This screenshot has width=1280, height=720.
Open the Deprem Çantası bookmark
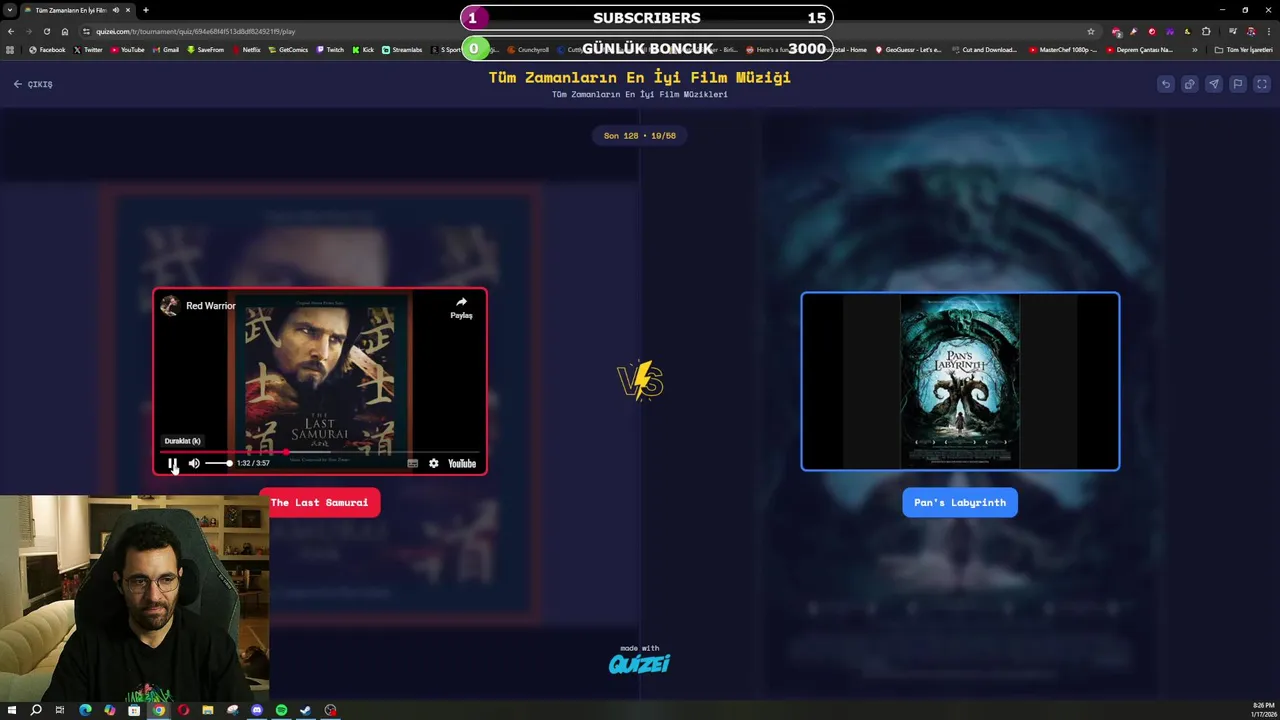1140,49
